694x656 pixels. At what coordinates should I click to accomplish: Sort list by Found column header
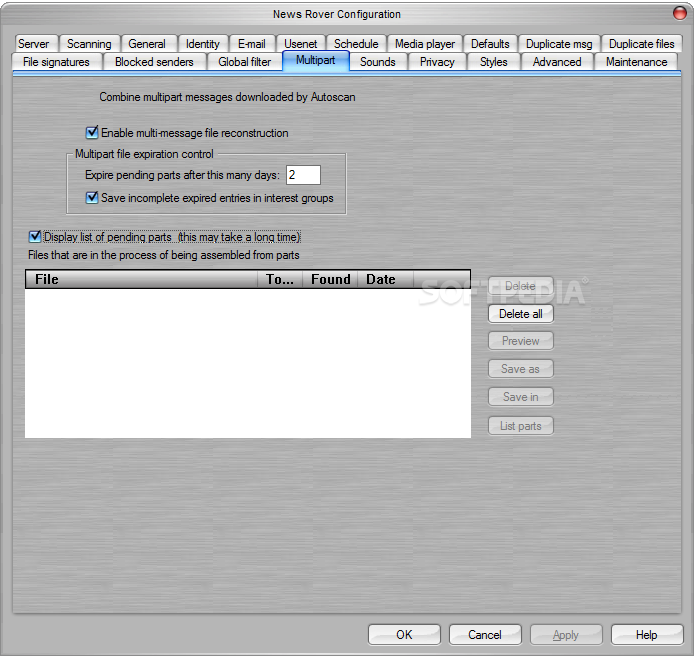pyautogui.click(x=330, y=279)
